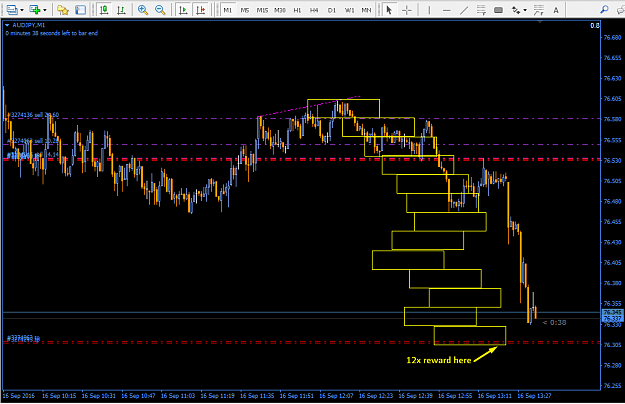
Task: Select the MN monthly timeframe
Action: point(366,10)
